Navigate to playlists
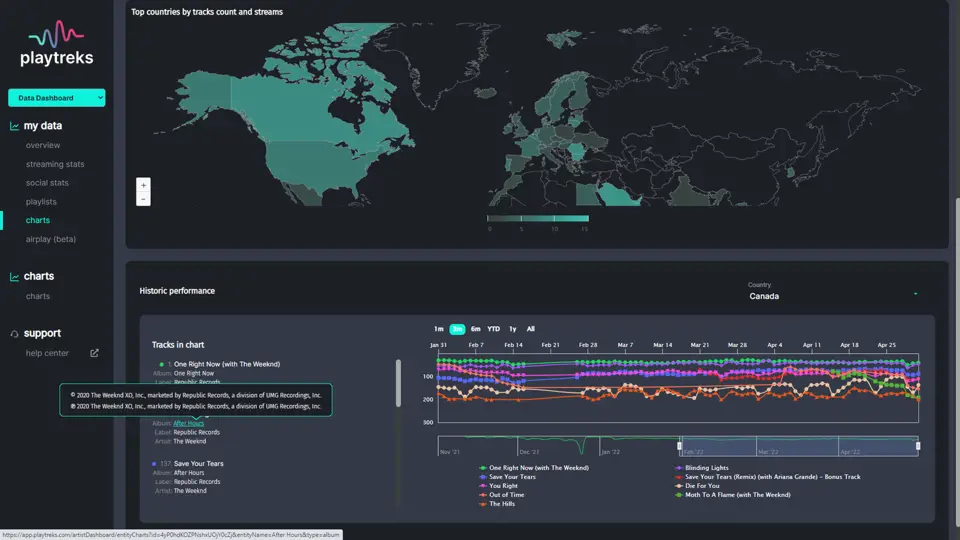960x540 pixels. [x=41, y=201]
